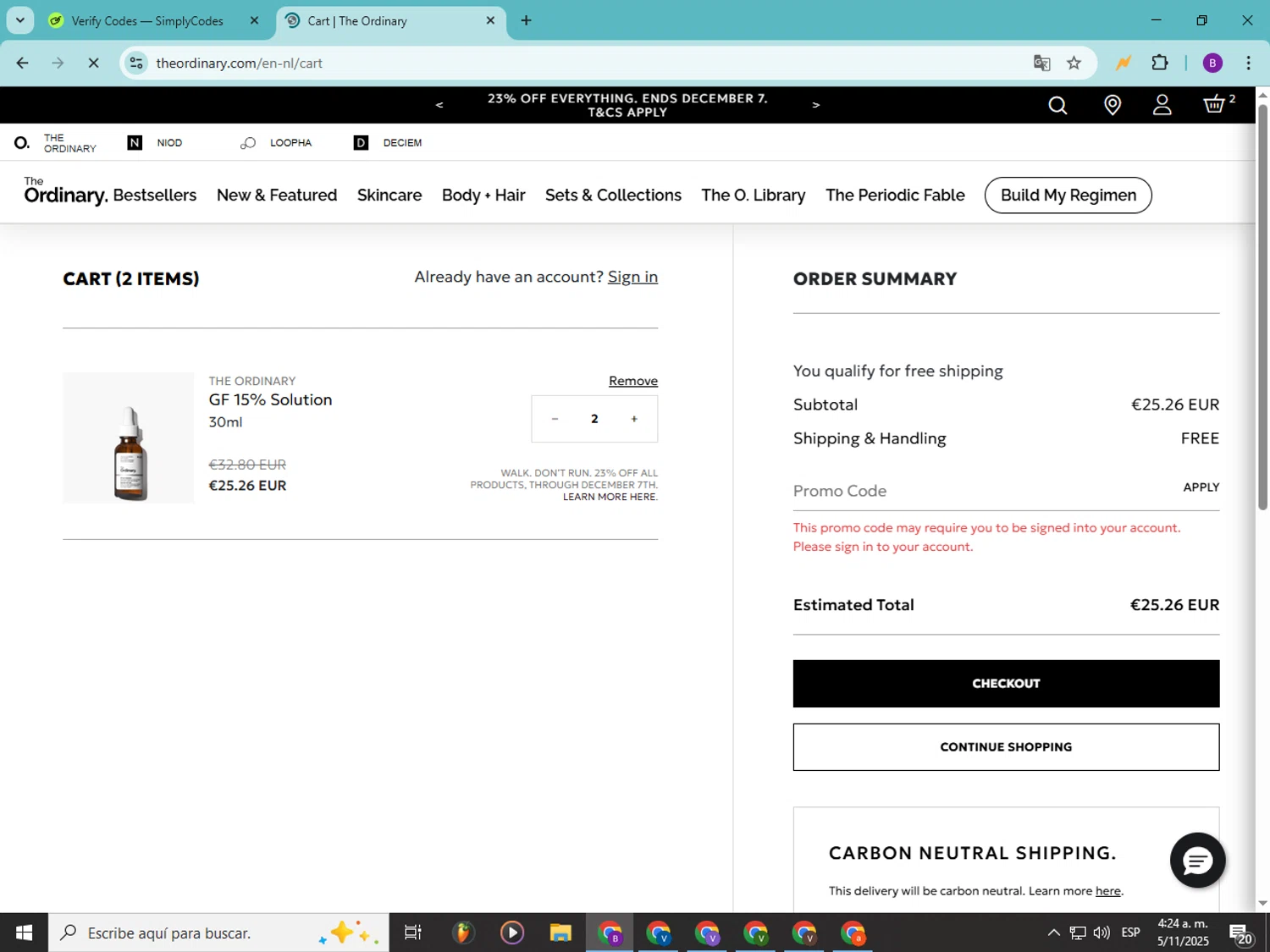1270x952 pixels.
Task: Open the LEARN MORE HERE promo link
Action: [x=610, y=497]
